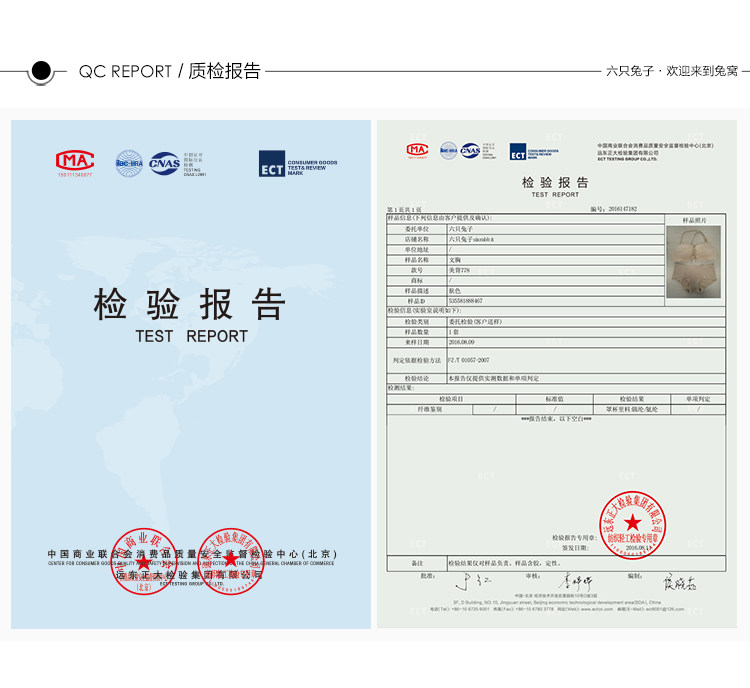Click the small 'TEST REPORT' subtitle on report page
The width and height of the screenshot is (750, 688).
pos(555,195)
